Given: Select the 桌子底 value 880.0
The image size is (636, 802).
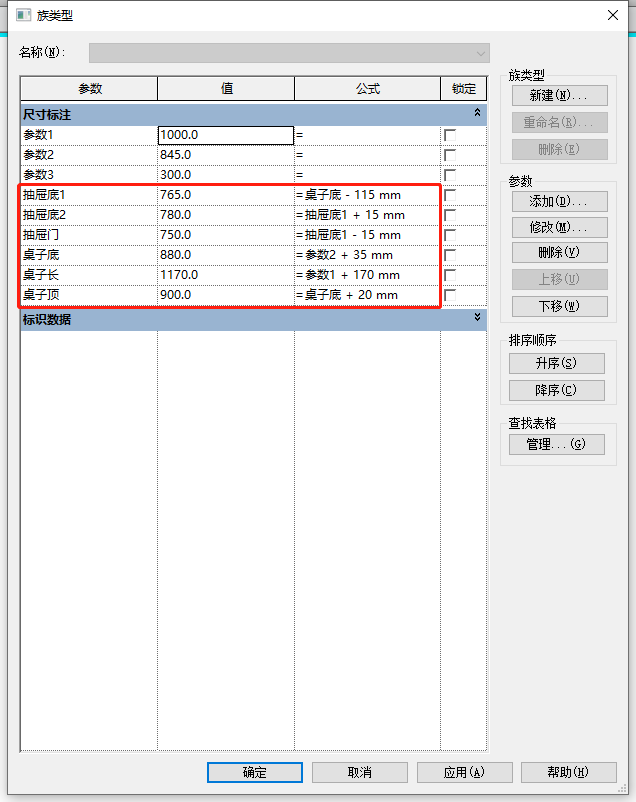Looking at the screenshot, I should (x=226, y=255).
